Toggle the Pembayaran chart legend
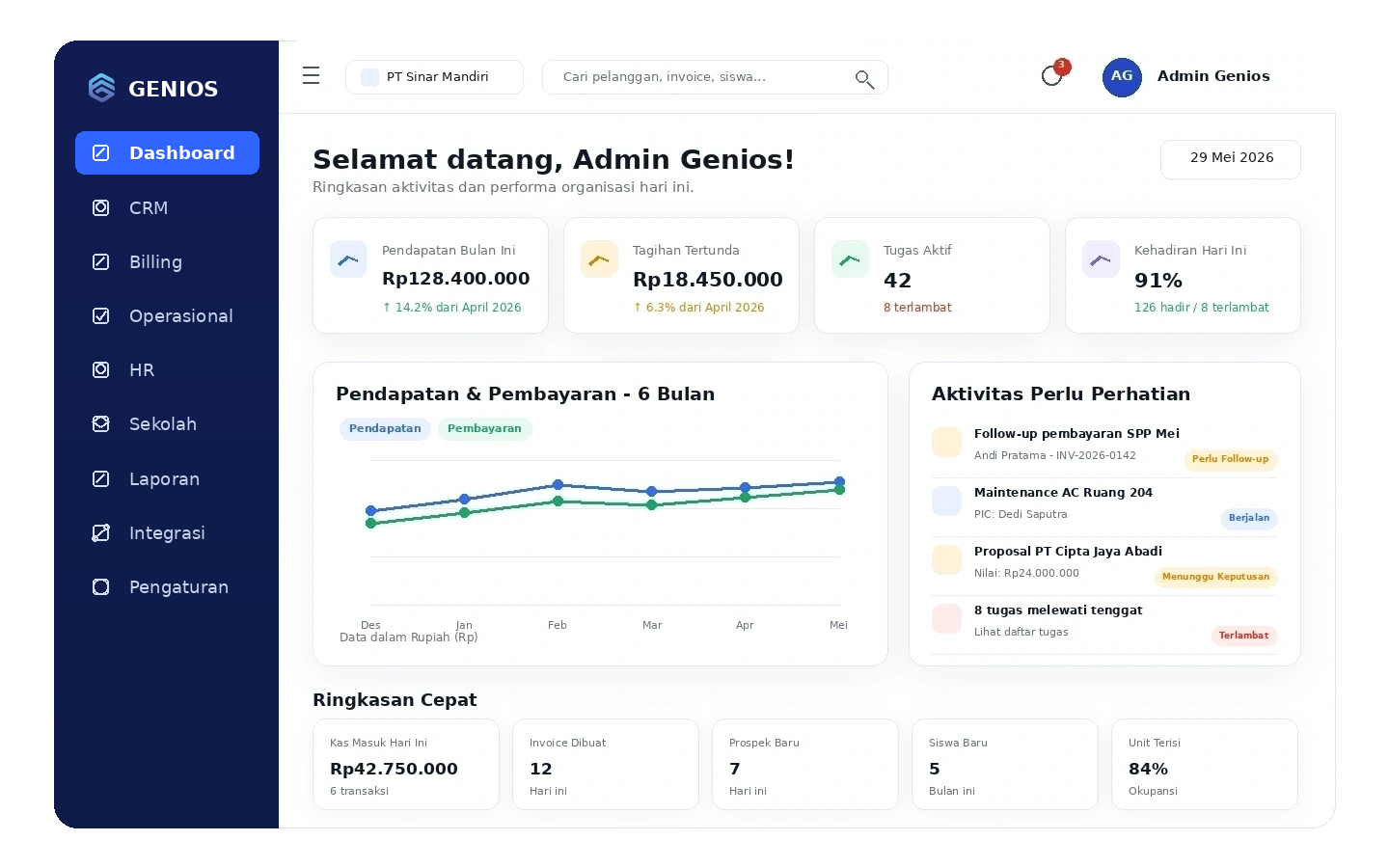Viewport: 1389px width, 868px height. pyautogui.click(x=484, y=429)
